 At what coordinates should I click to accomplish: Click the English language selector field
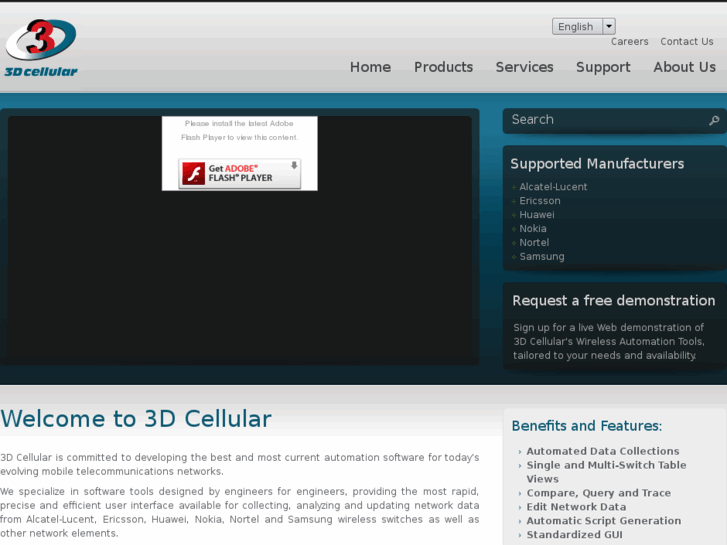point(584,26)
